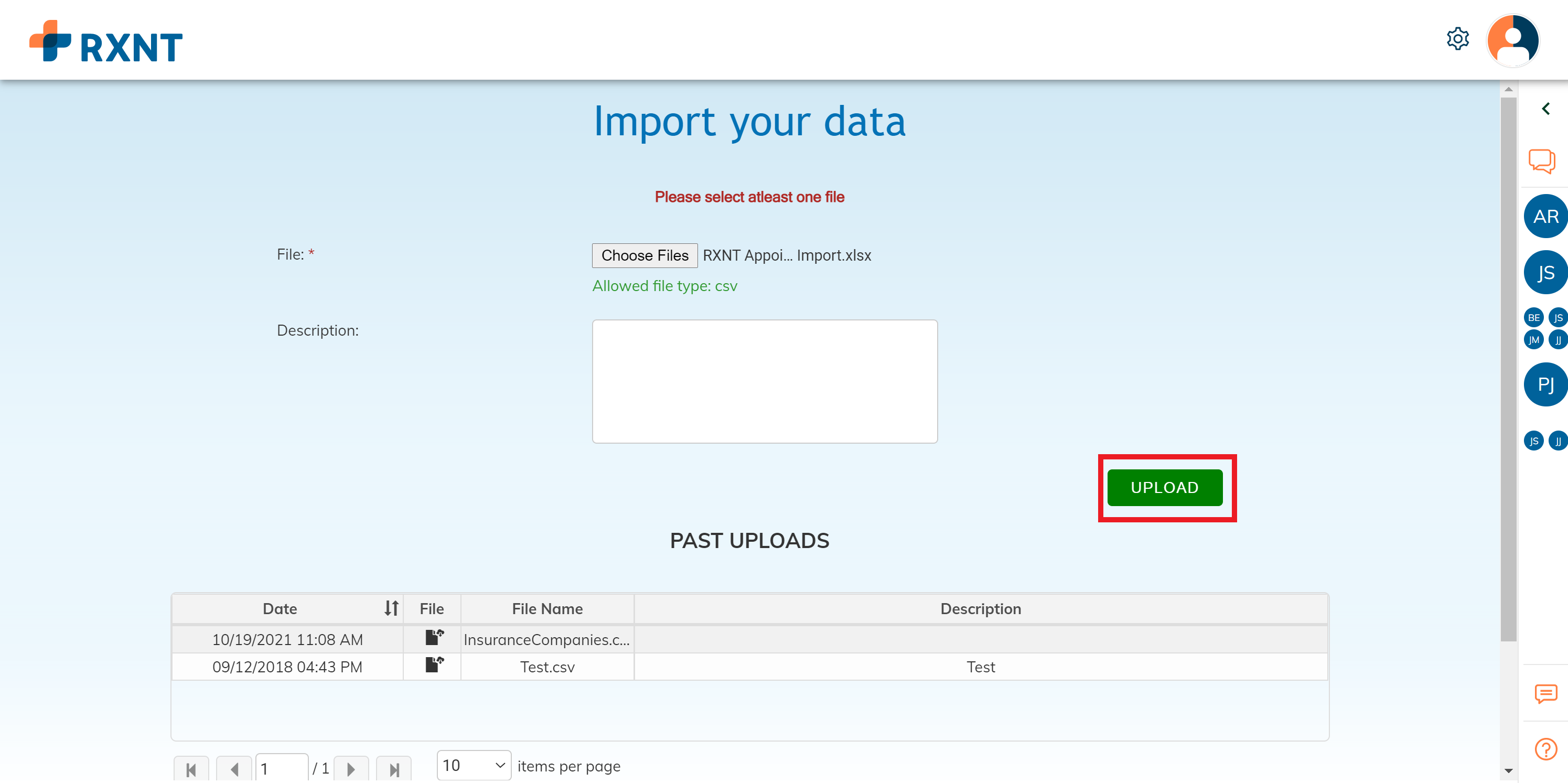The height and width of the screenshot is (783, 1568).
Task: Go to the first page of uploads
Action: pos(191,769)
